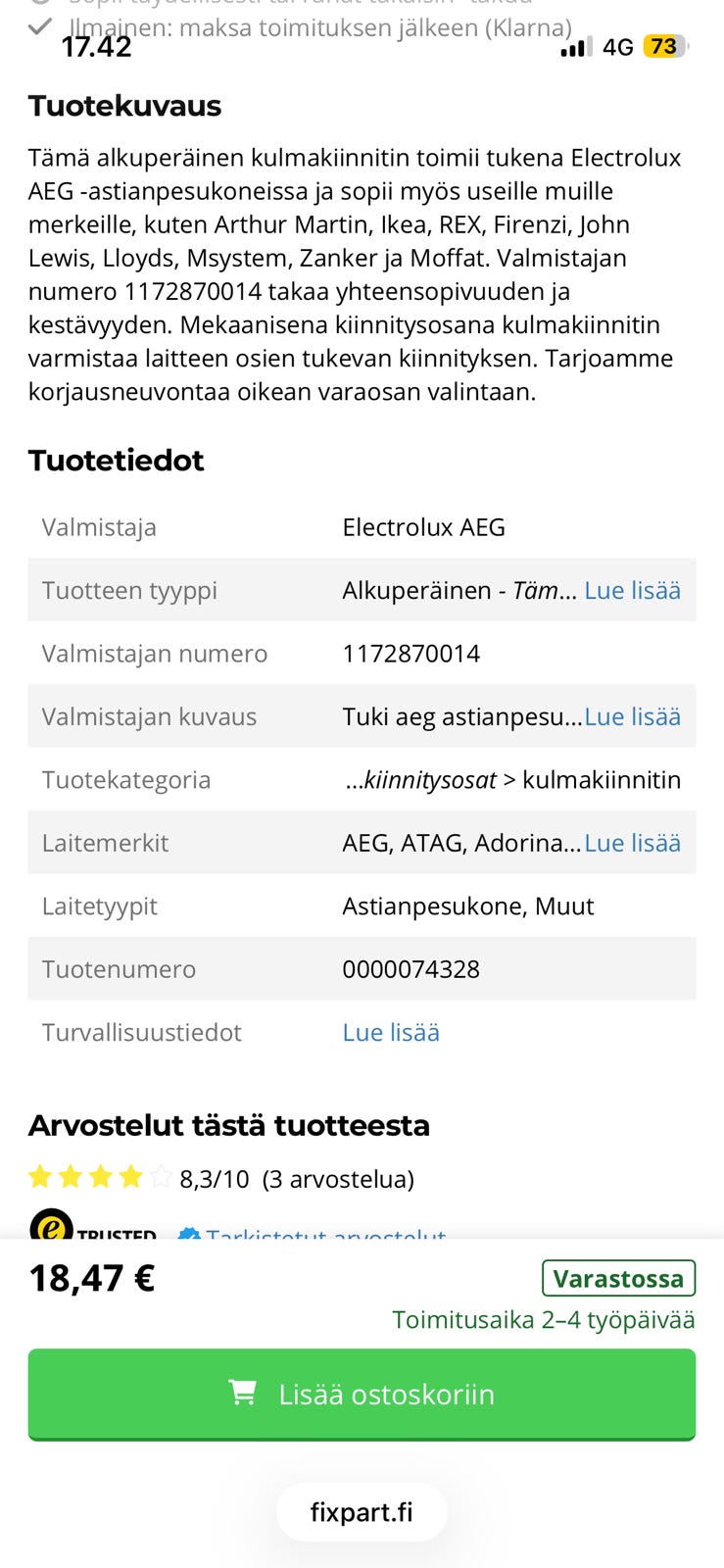Click the Tuotenumero value 0000074328
This screenshot has width=724, height=1568.
coord(410,969)
